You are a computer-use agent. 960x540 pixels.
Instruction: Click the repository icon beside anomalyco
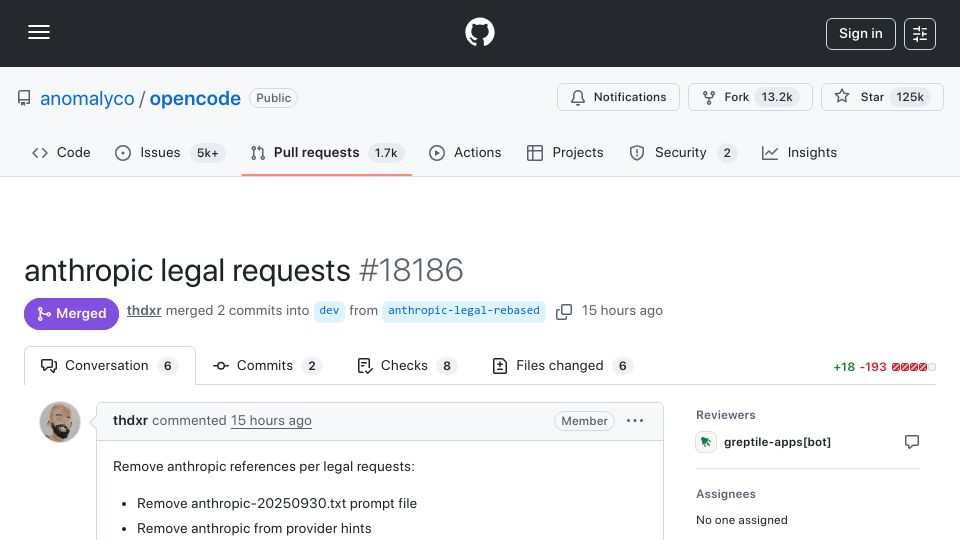24,98
